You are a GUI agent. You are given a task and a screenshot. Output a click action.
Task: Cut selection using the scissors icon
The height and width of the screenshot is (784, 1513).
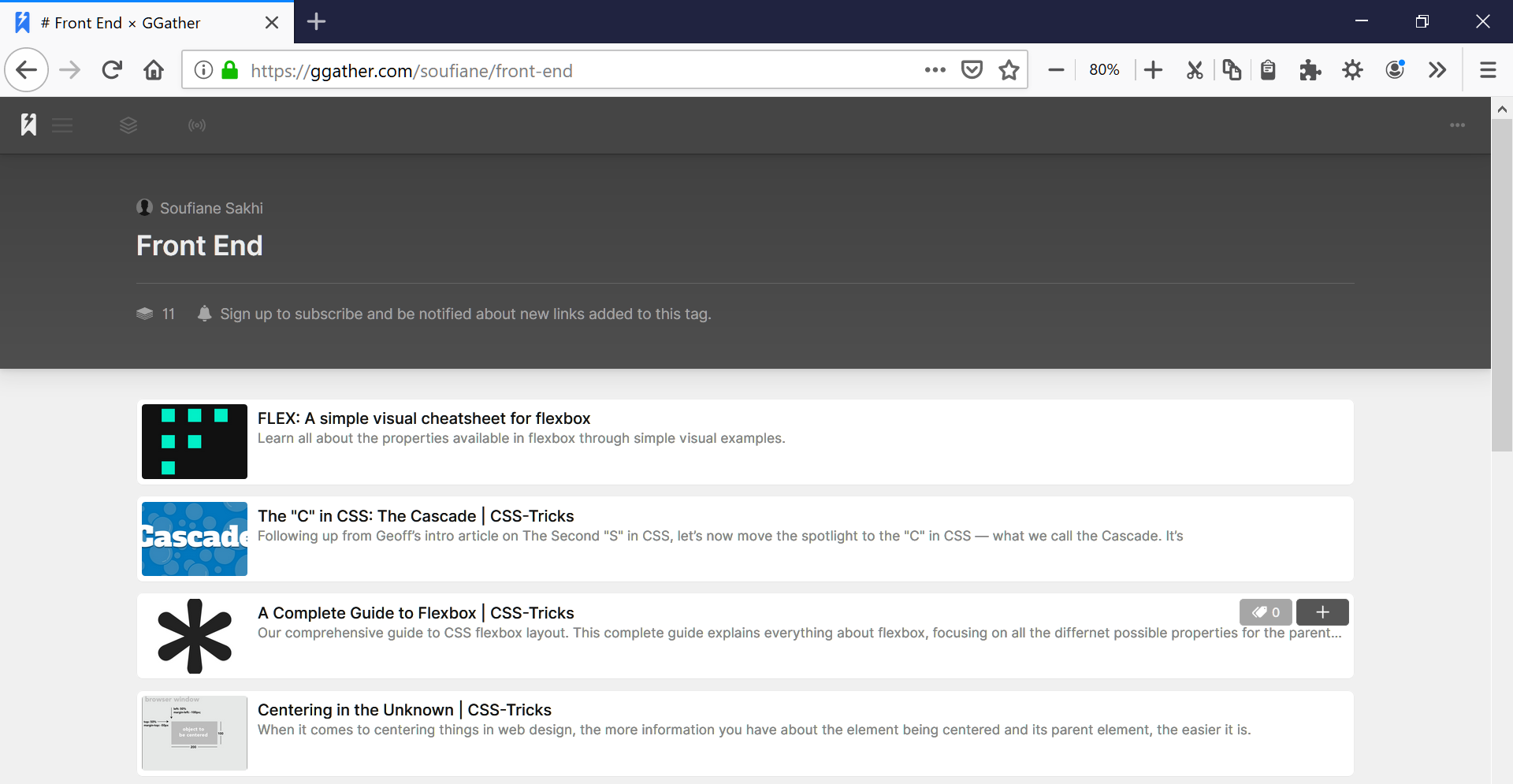coord(1195,70)
